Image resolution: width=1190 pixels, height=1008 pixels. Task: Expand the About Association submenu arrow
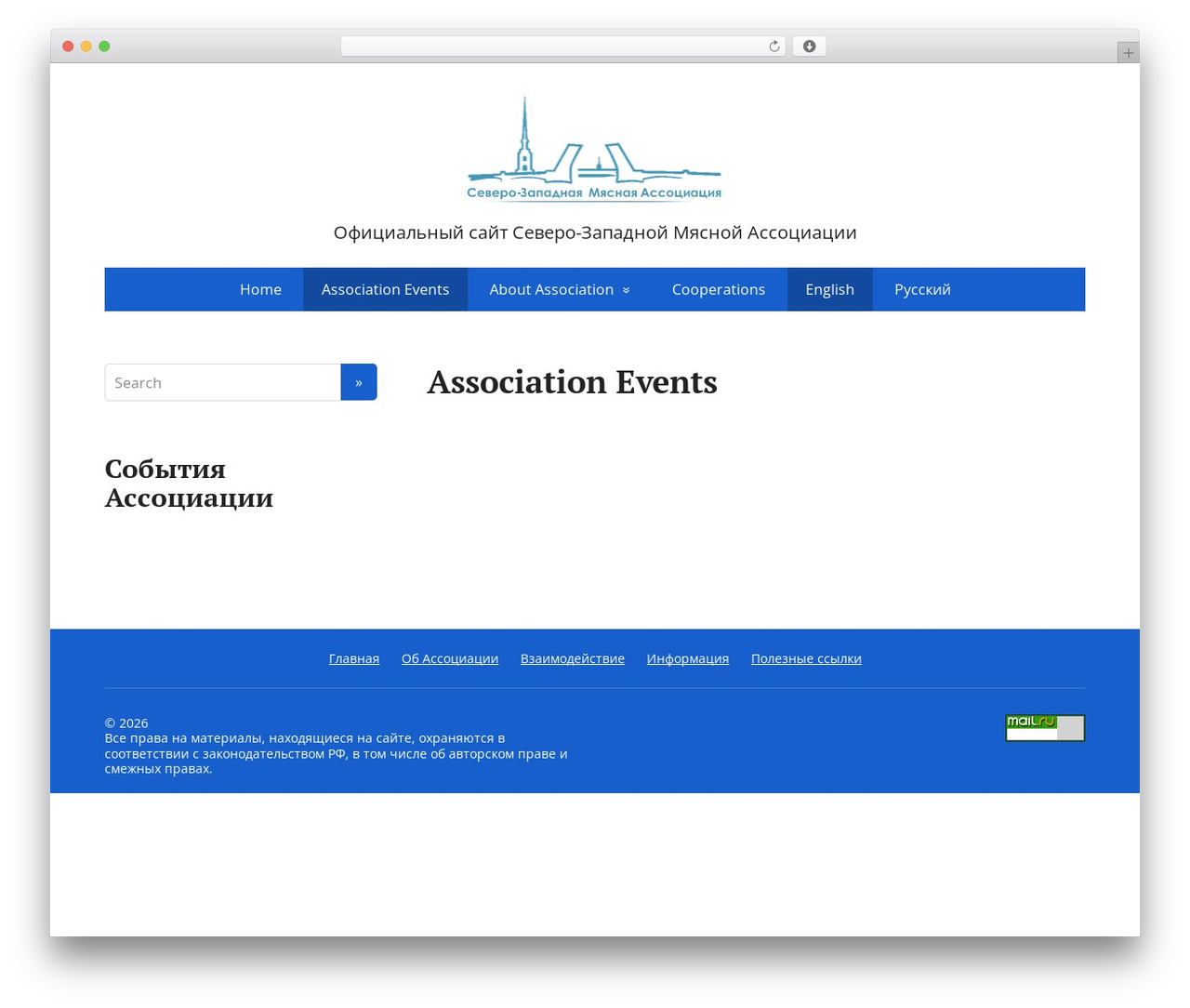(626, 290)
